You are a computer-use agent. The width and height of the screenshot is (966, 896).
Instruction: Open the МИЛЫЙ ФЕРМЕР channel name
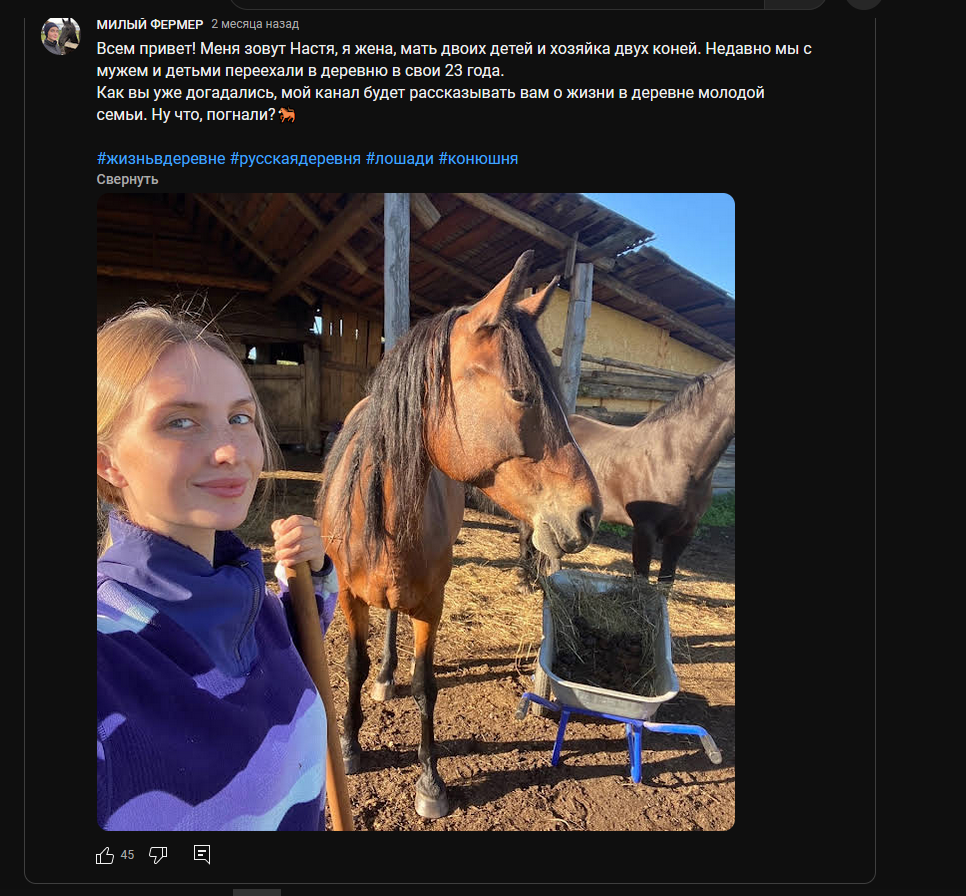coord(150,24)
